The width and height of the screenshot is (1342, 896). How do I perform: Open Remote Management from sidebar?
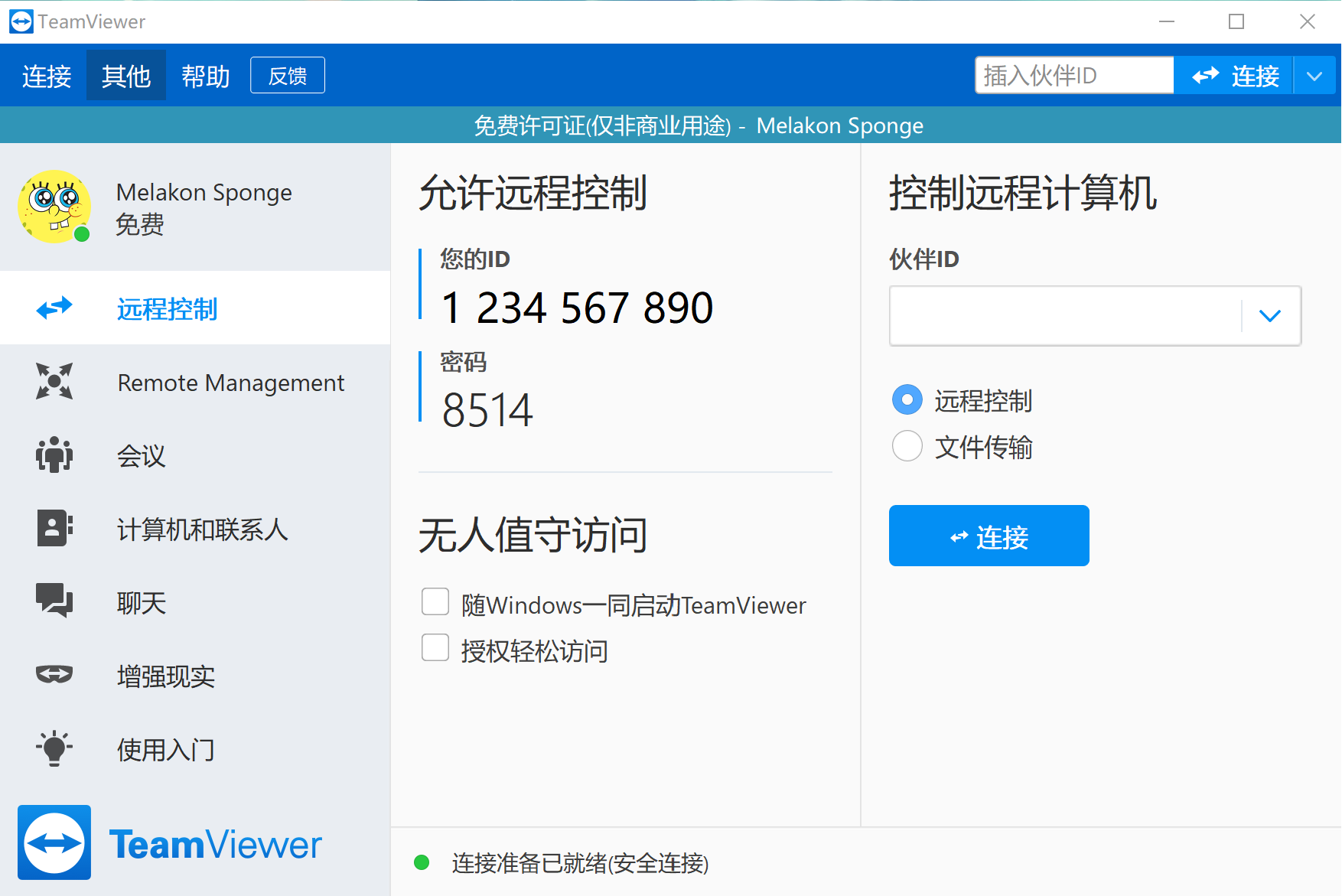point(54,382)
